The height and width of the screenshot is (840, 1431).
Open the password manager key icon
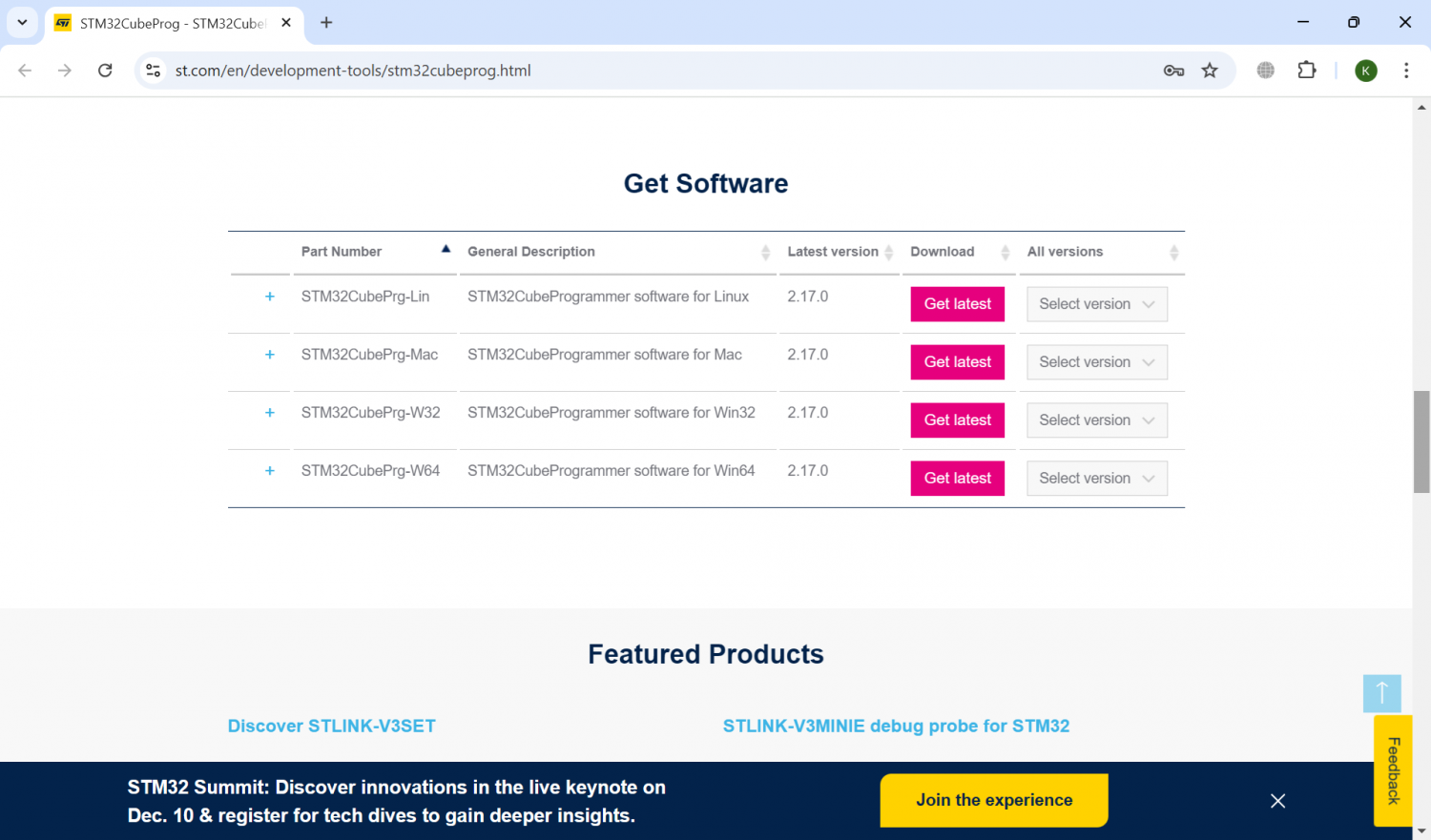pos(1173,70)
